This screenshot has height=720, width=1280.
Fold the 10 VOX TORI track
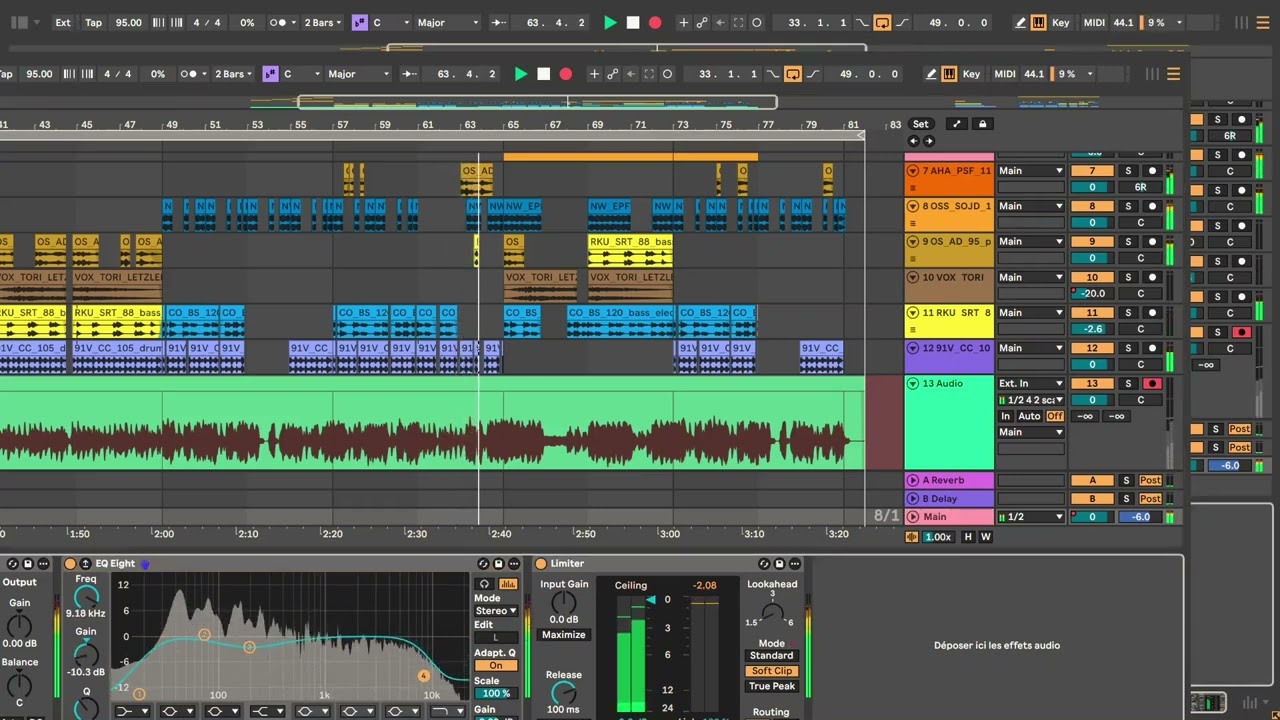(x=912, y=277)
